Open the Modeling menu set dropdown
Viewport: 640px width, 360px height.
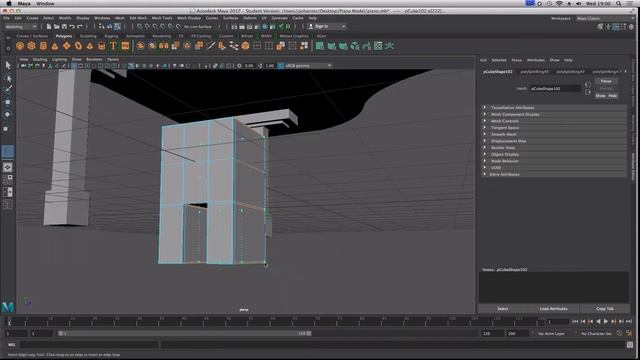(21, 27)
